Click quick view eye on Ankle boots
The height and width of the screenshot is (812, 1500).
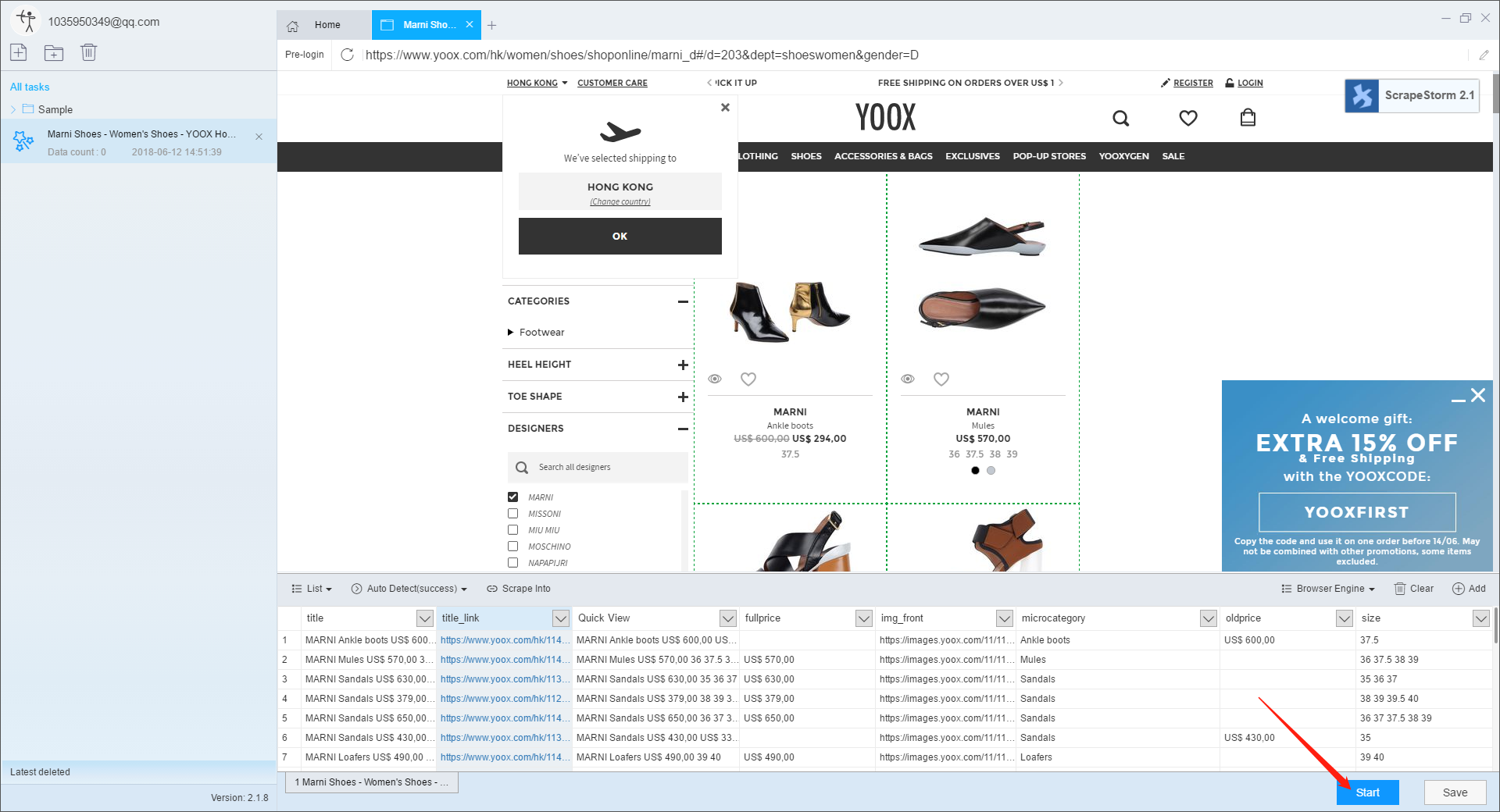tap(715, 379)
